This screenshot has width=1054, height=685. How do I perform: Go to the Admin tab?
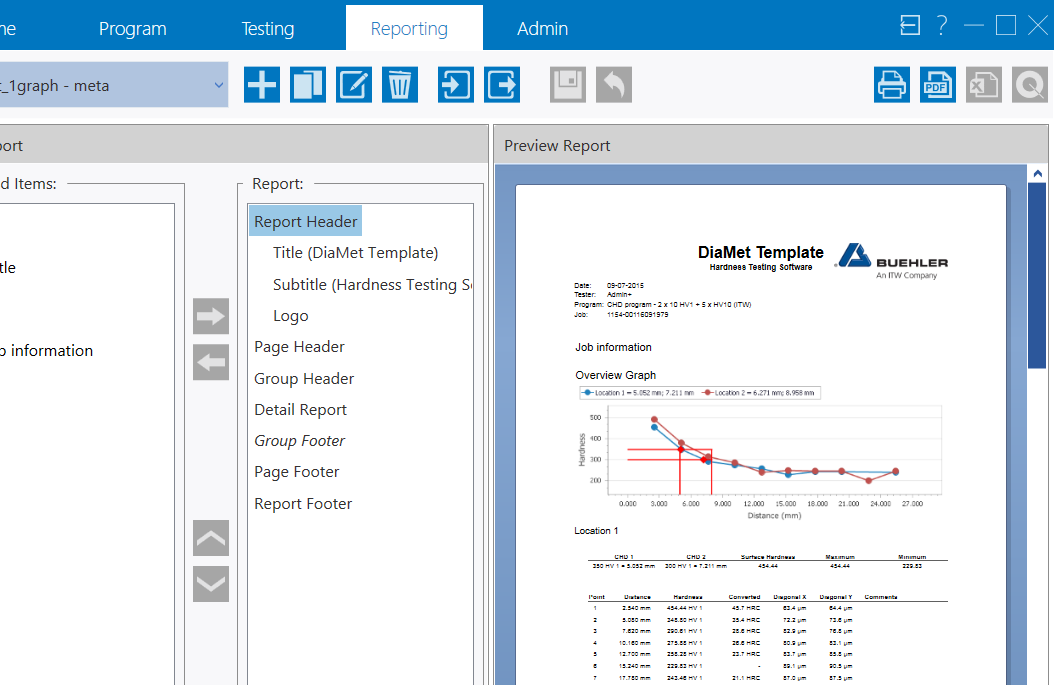542,29
